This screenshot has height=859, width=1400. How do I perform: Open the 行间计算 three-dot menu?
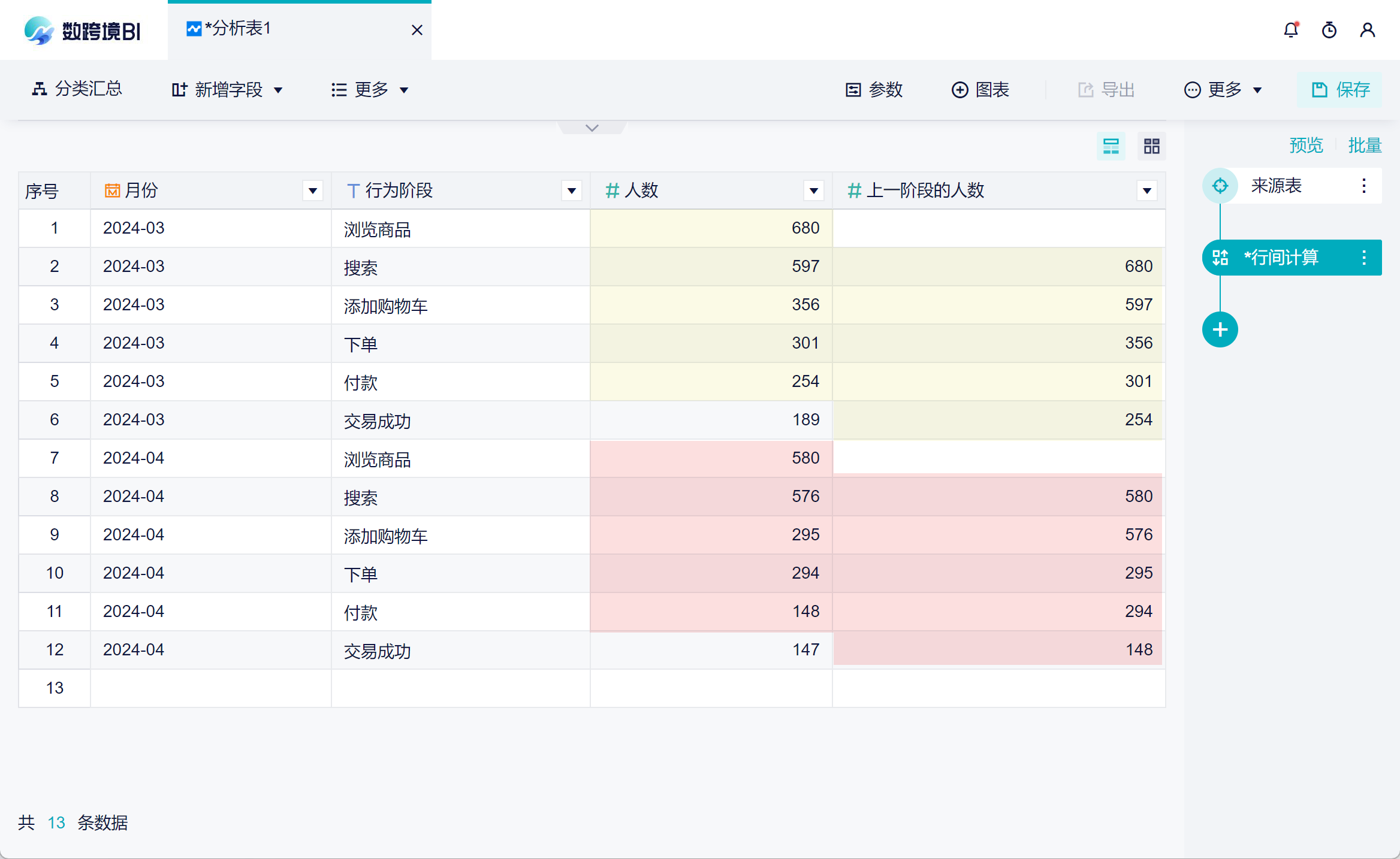[x=1364, y=258]
